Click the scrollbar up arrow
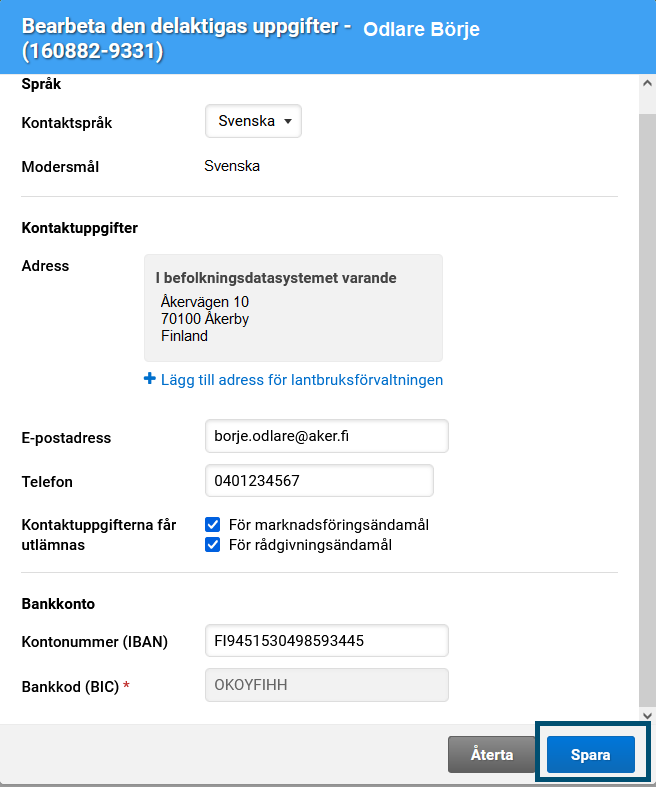This screenshot has height=787, width=656. pyautogui.click(x=646, y=85)
